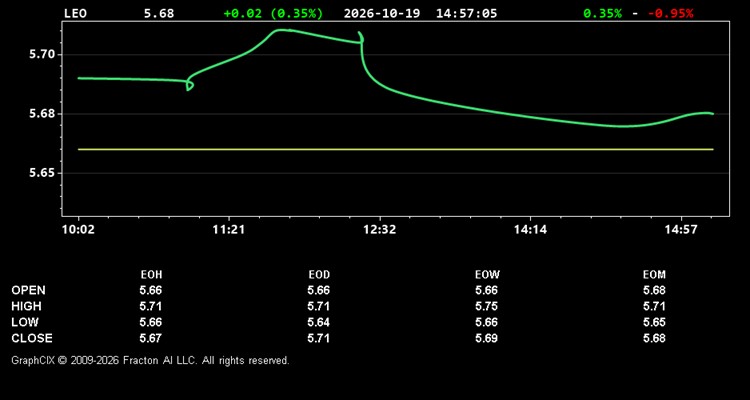Click the EOM low value 5.65
750x400 pixels.
(x=654, y=322)
